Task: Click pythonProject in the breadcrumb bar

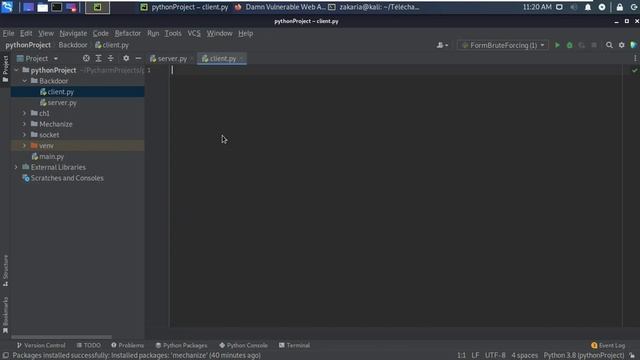Action: [x=28, y=45]
